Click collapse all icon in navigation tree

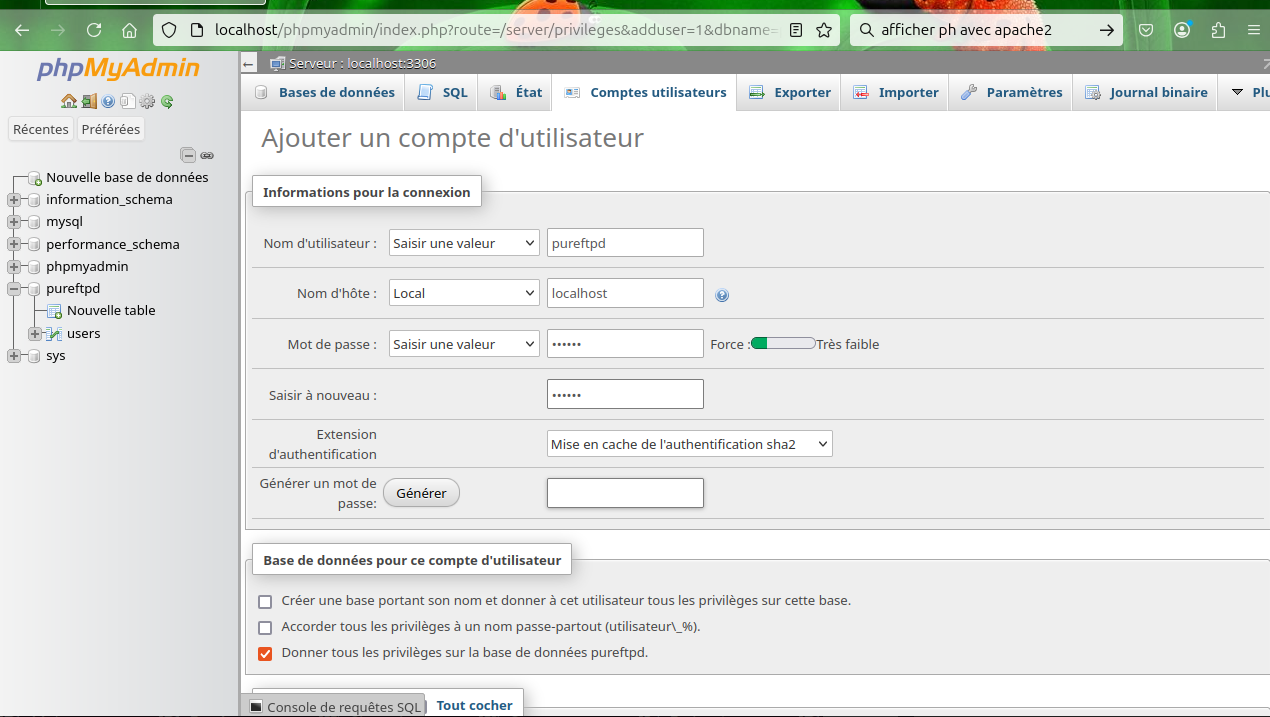click(188, 155)
